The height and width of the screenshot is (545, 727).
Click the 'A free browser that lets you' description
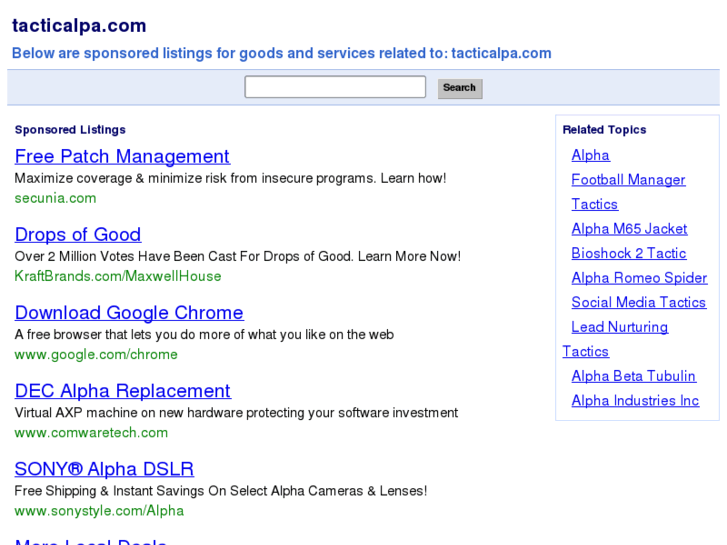pyautogui.click(x=204, y=335)
